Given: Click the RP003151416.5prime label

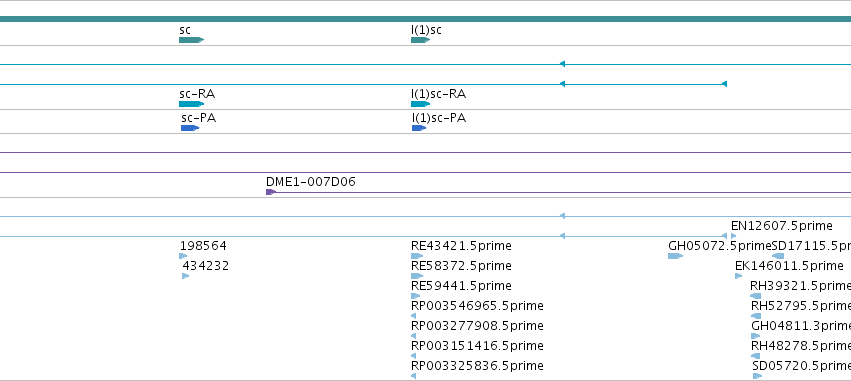Looking at the screenshot, I should [x=477, y=346].
